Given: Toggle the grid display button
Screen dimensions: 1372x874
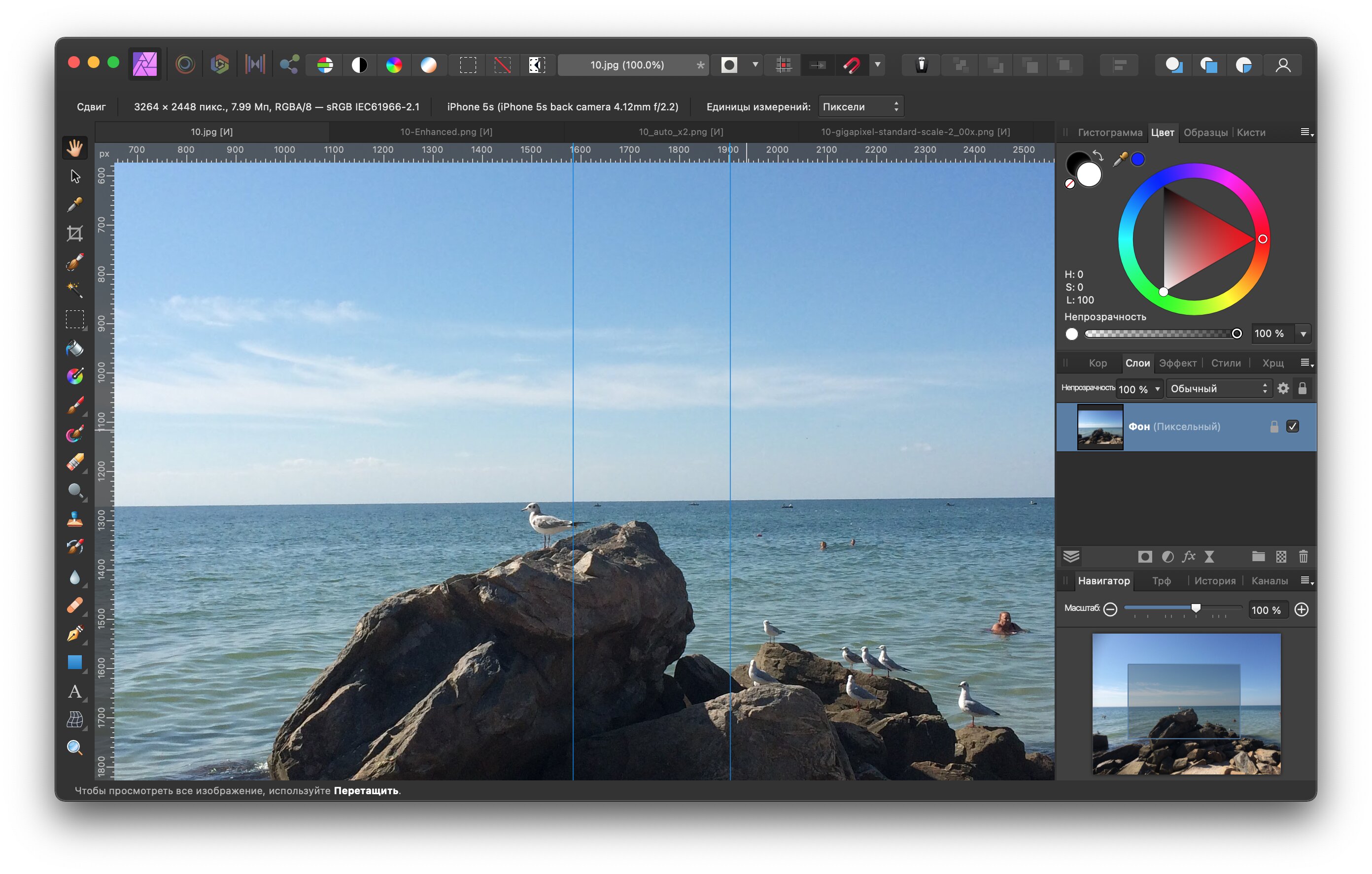Looking at the screenshot, I should pyautogui.click(x=784, y=65).
